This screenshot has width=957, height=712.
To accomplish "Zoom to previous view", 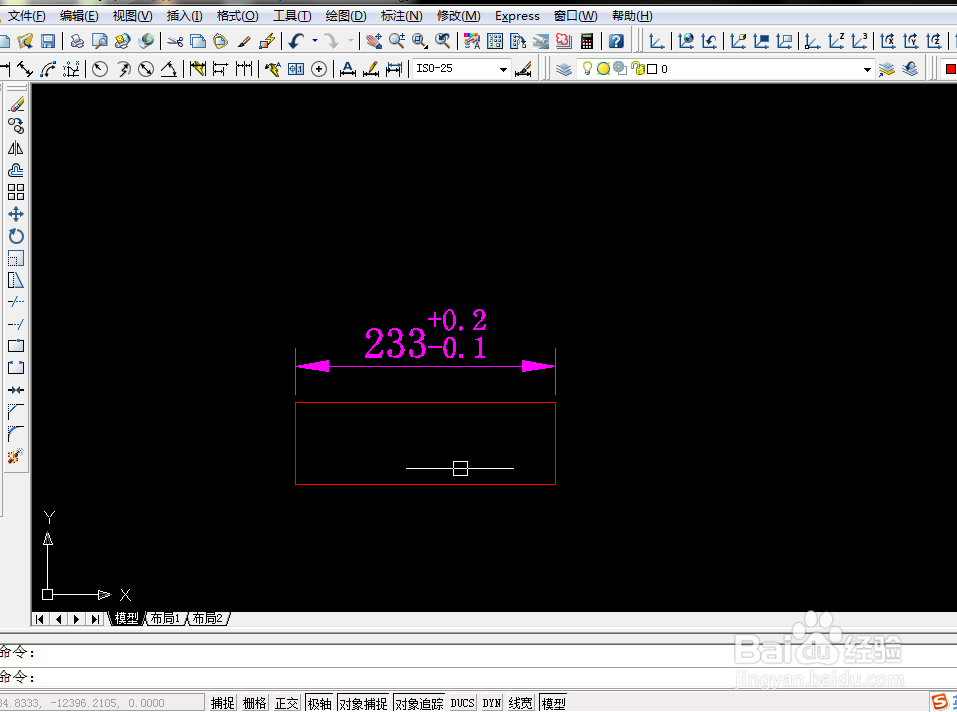I will (442, 41).
